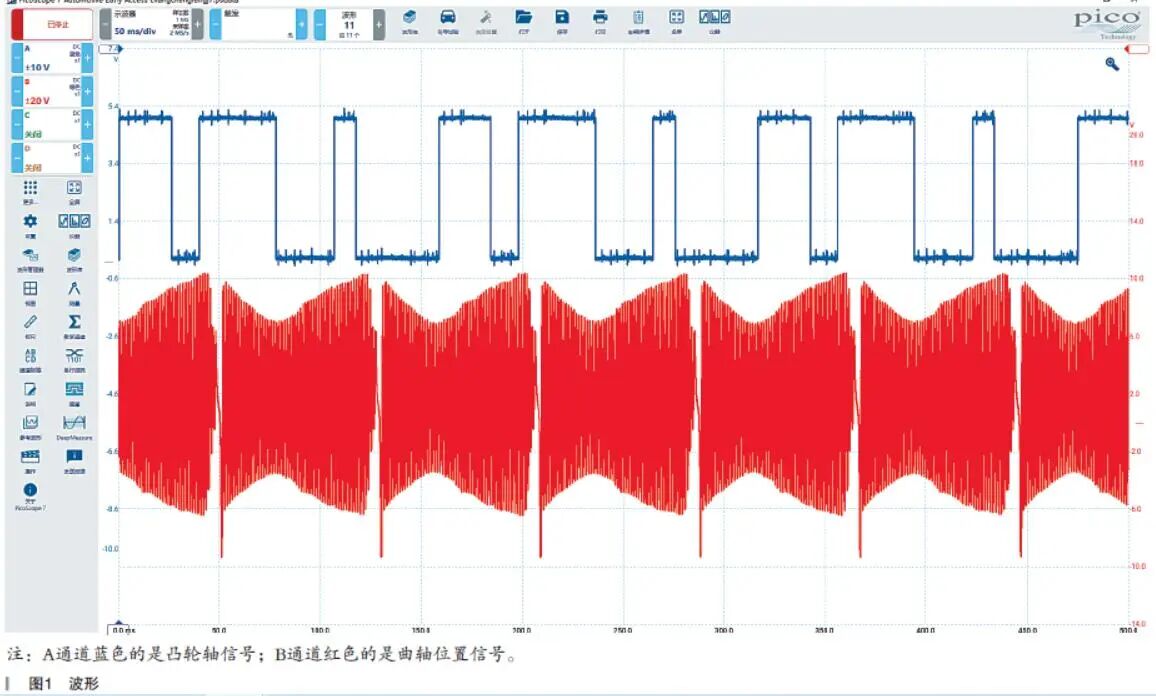Enable the disabled Channel C
The height and width of the screenshot is (696, 1156).
point(52,125)
